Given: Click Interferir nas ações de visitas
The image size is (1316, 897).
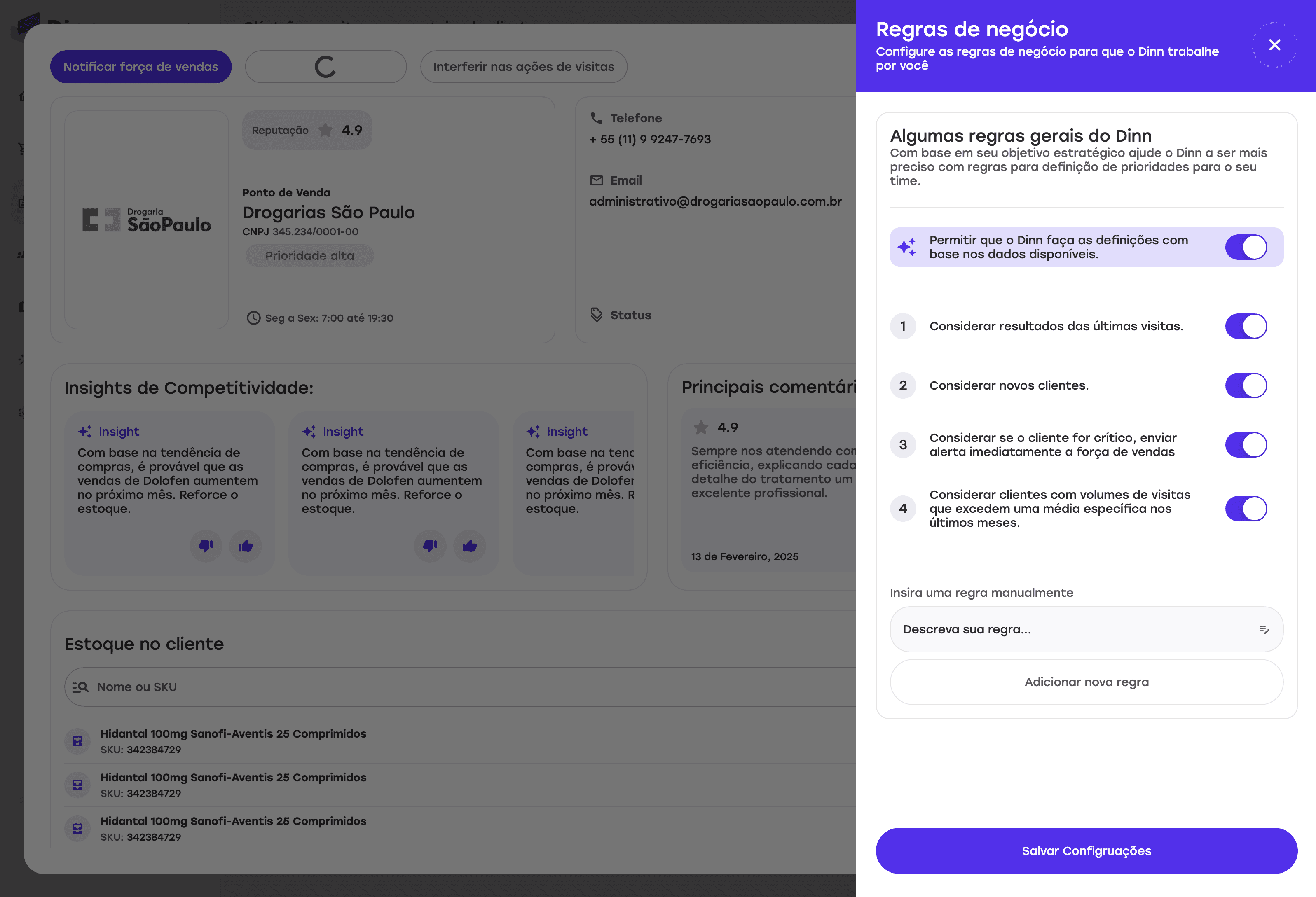Looking at the screenshot, I should point(523,67).
